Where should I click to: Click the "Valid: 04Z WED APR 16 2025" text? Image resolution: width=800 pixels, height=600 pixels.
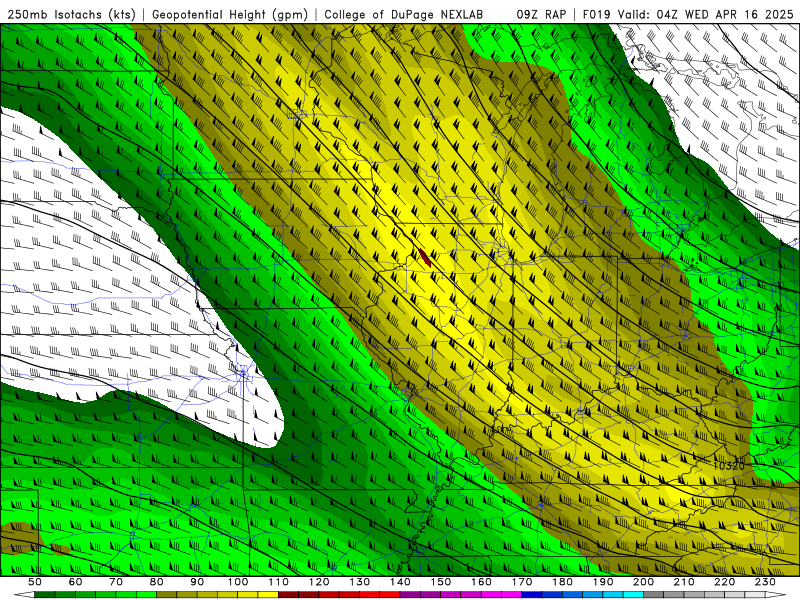(x=706, y=14)
